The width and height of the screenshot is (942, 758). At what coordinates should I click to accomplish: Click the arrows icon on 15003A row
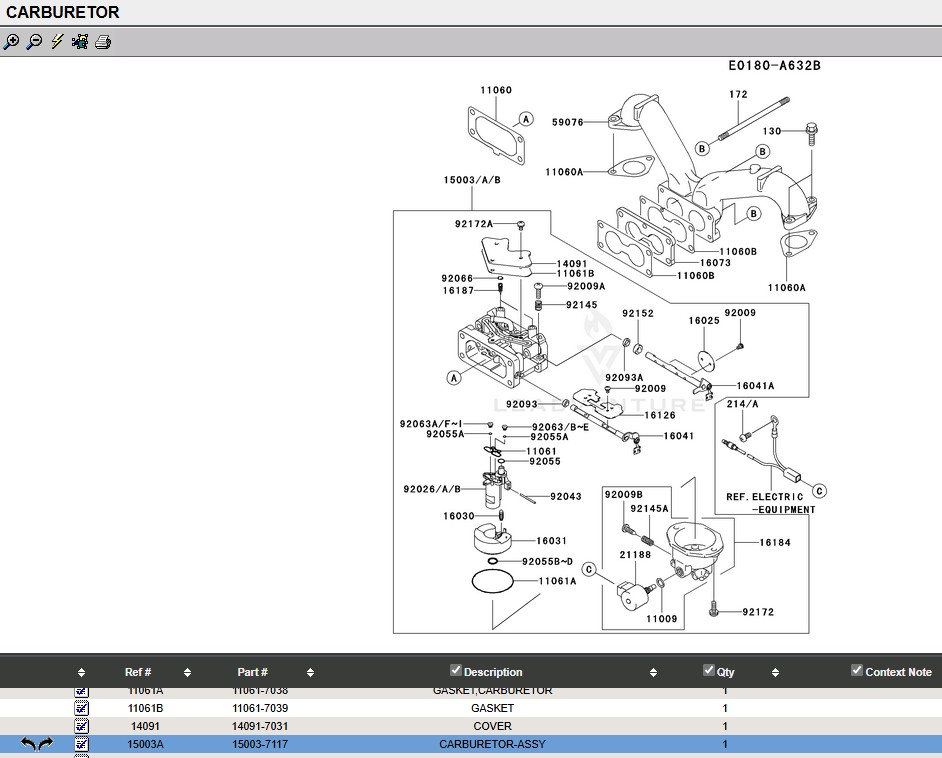[37, 744]
